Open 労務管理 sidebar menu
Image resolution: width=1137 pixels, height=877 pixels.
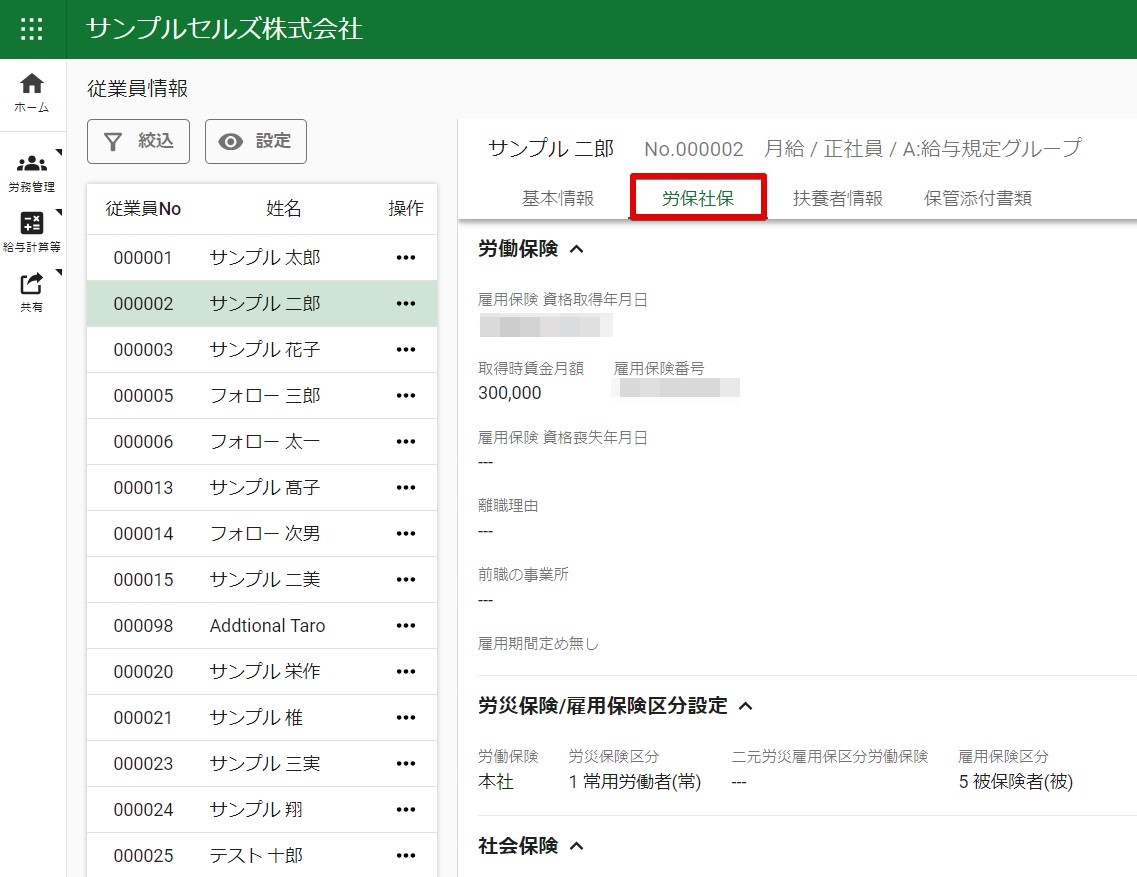[32, 173]
